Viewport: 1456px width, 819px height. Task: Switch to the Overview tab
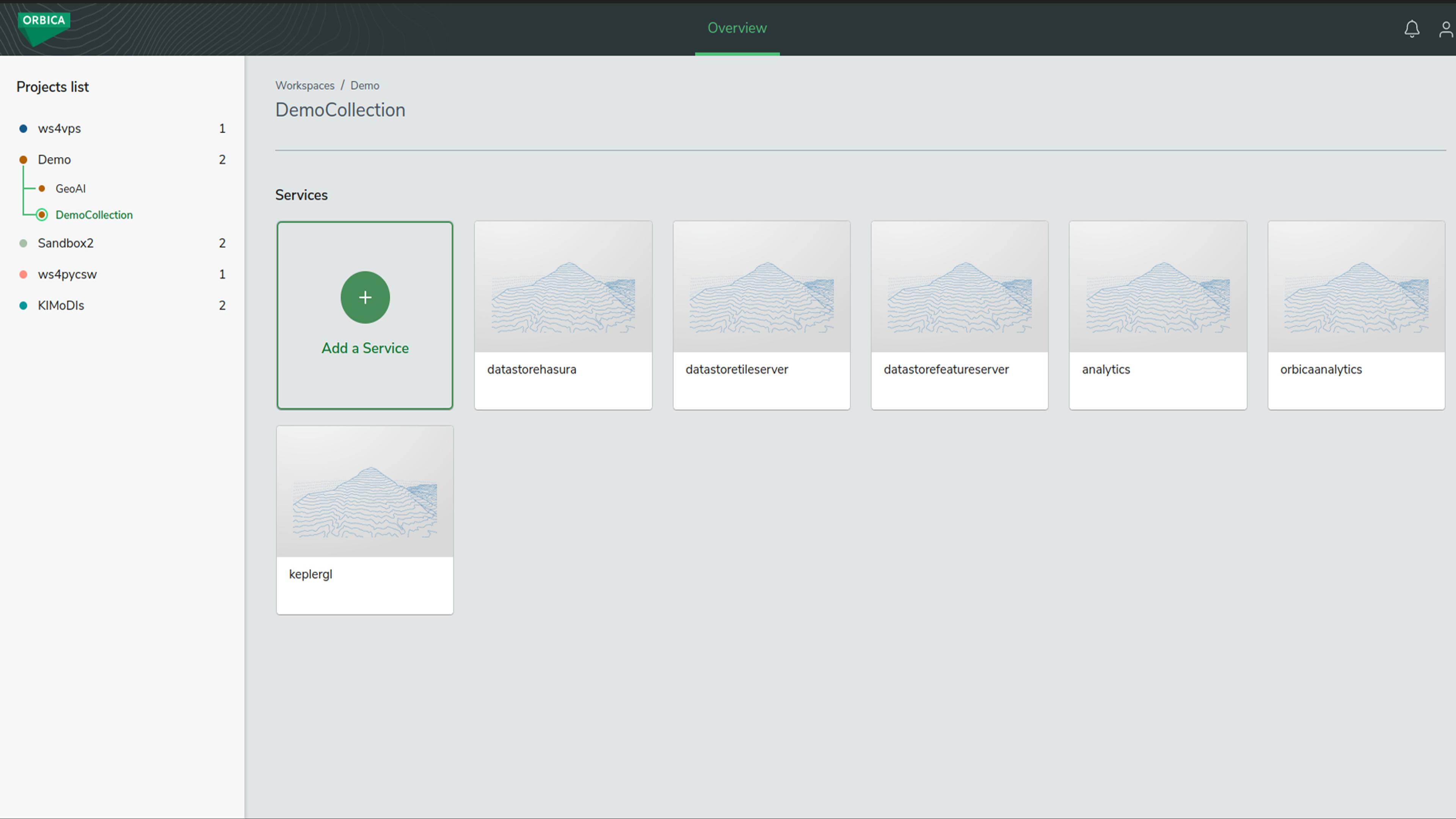pyautogui.click(x=736, y=28)
